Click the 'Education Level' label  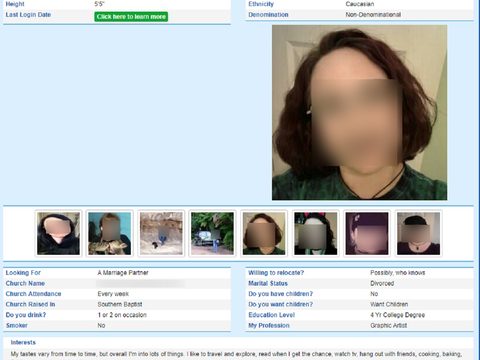[271, 315]
